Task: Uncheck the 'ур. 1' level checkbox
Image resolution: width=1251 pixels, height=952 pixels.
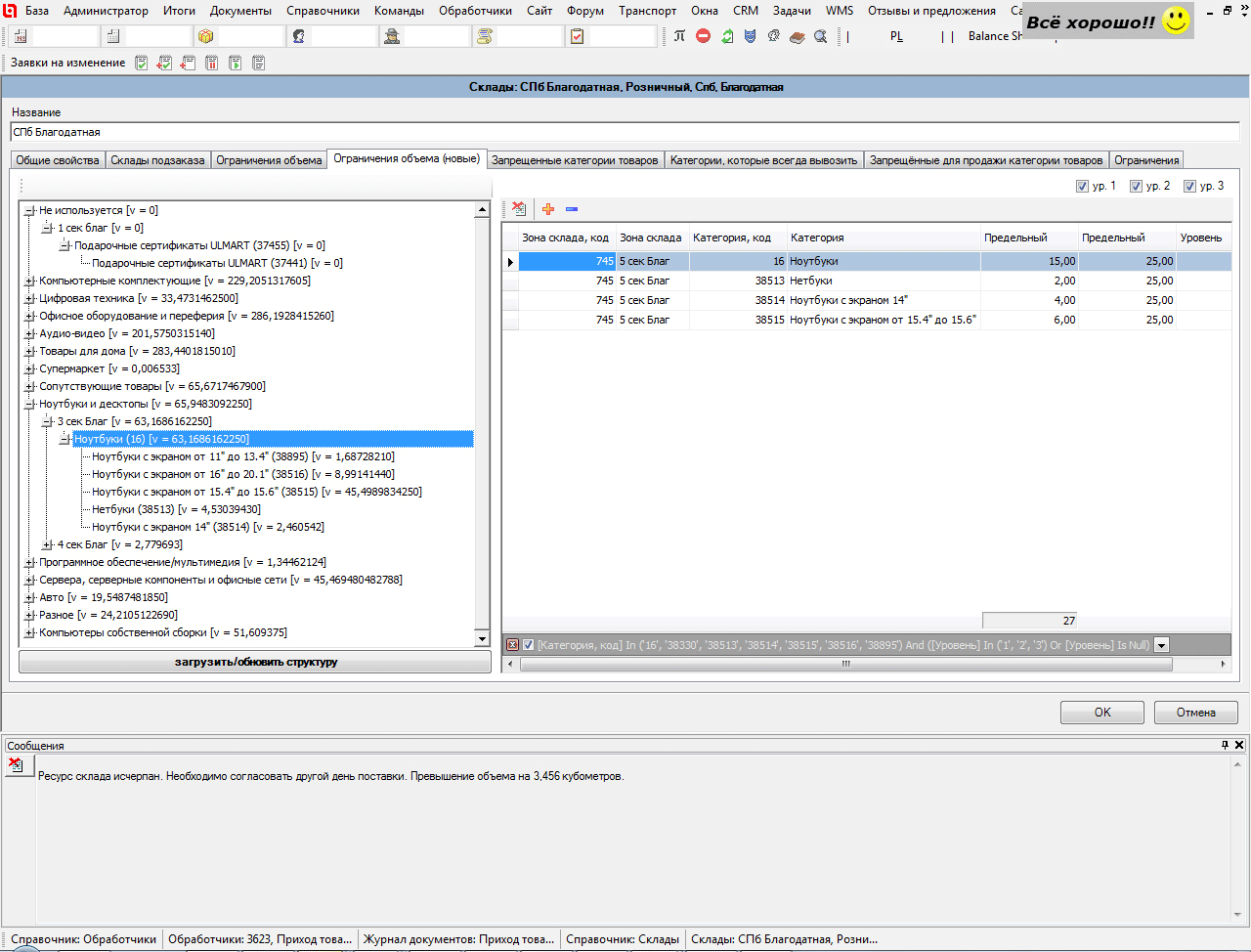Action: point(1082,187)
